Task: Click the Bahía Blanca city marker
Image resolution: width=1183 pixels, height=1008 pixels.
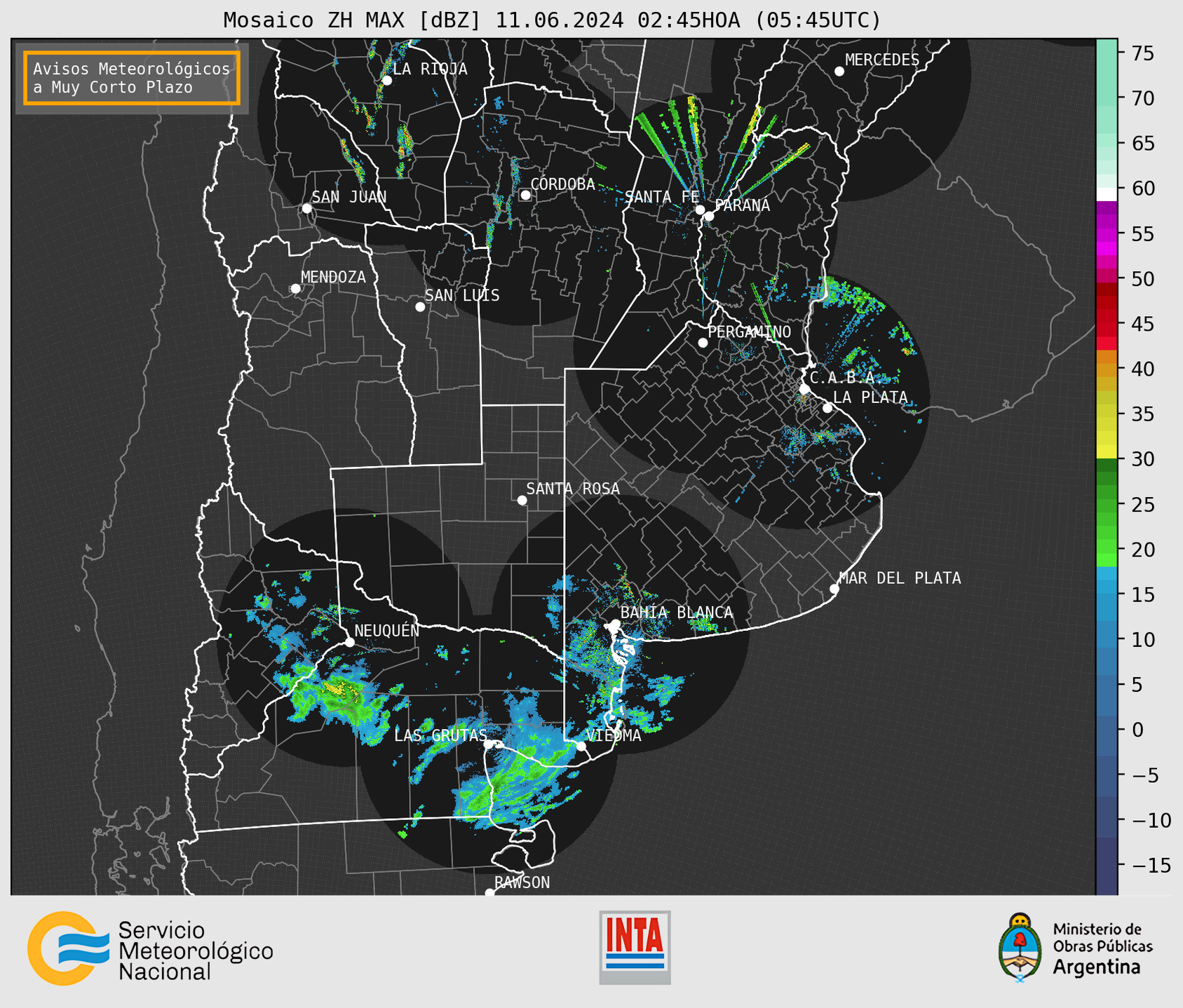Action: 615,624
